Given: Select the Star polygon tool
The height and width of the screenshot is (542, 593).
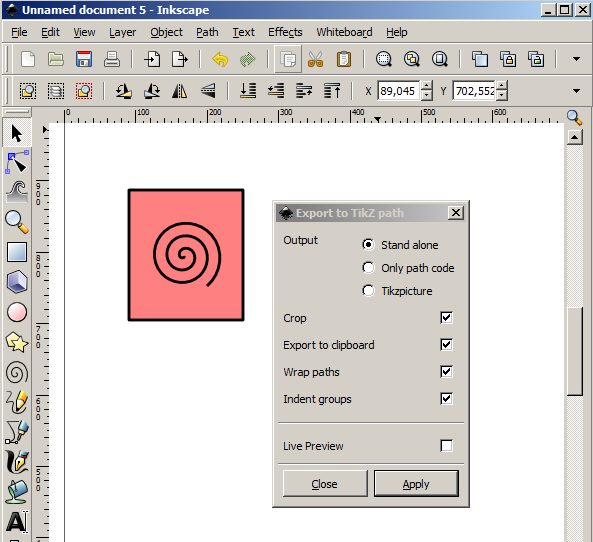Looking at the screenshot, I should 17,342.
